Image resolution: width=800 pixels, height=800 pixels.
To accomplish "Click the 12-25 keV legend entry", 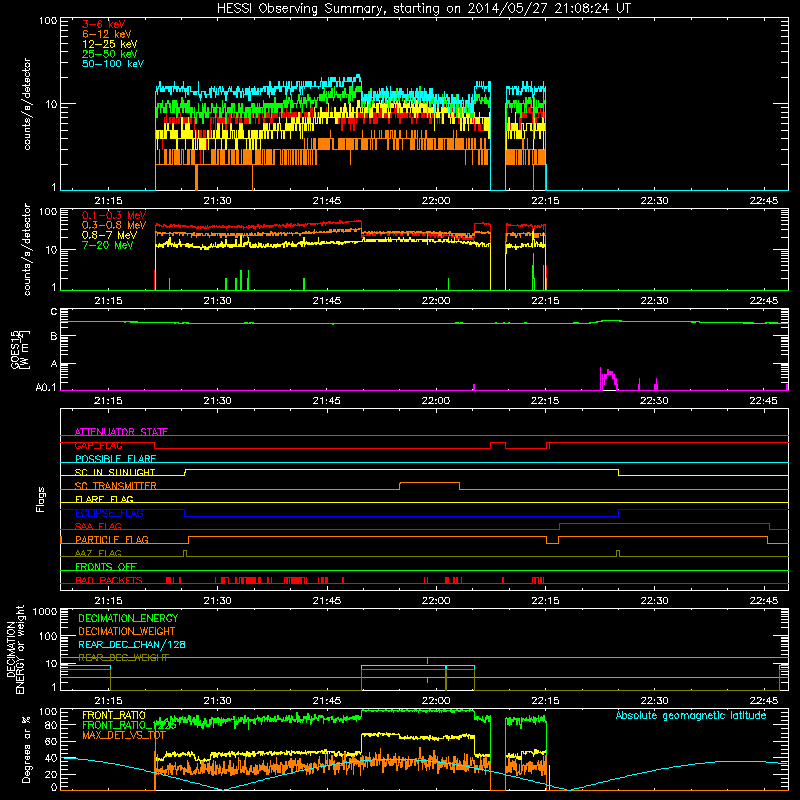I will 110,44.
